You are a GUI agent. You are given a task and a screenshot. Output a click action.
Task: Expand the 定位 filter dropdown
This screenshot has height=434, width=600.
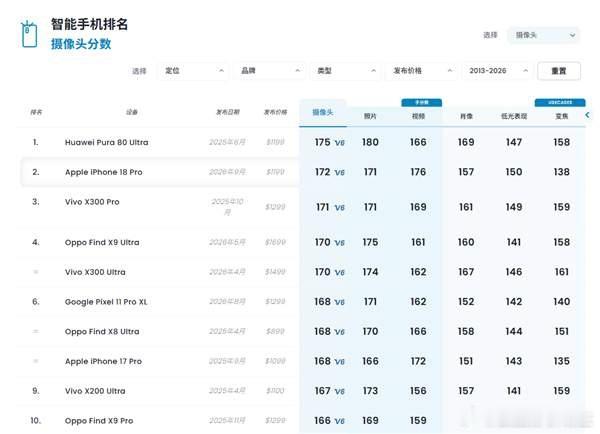click(193, 71)
